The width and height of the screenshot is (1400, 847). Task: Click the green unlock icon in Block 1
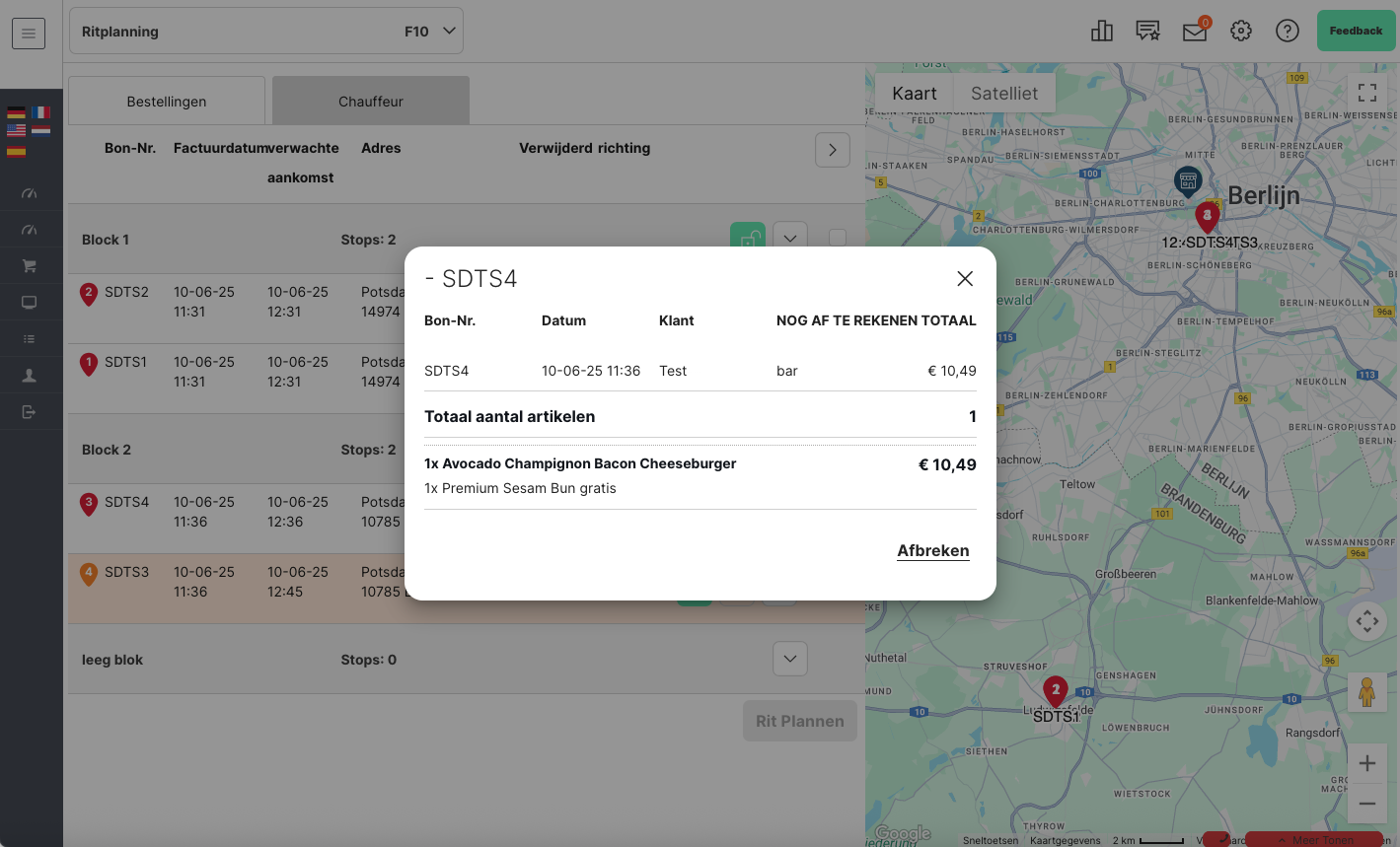(748, 237)
